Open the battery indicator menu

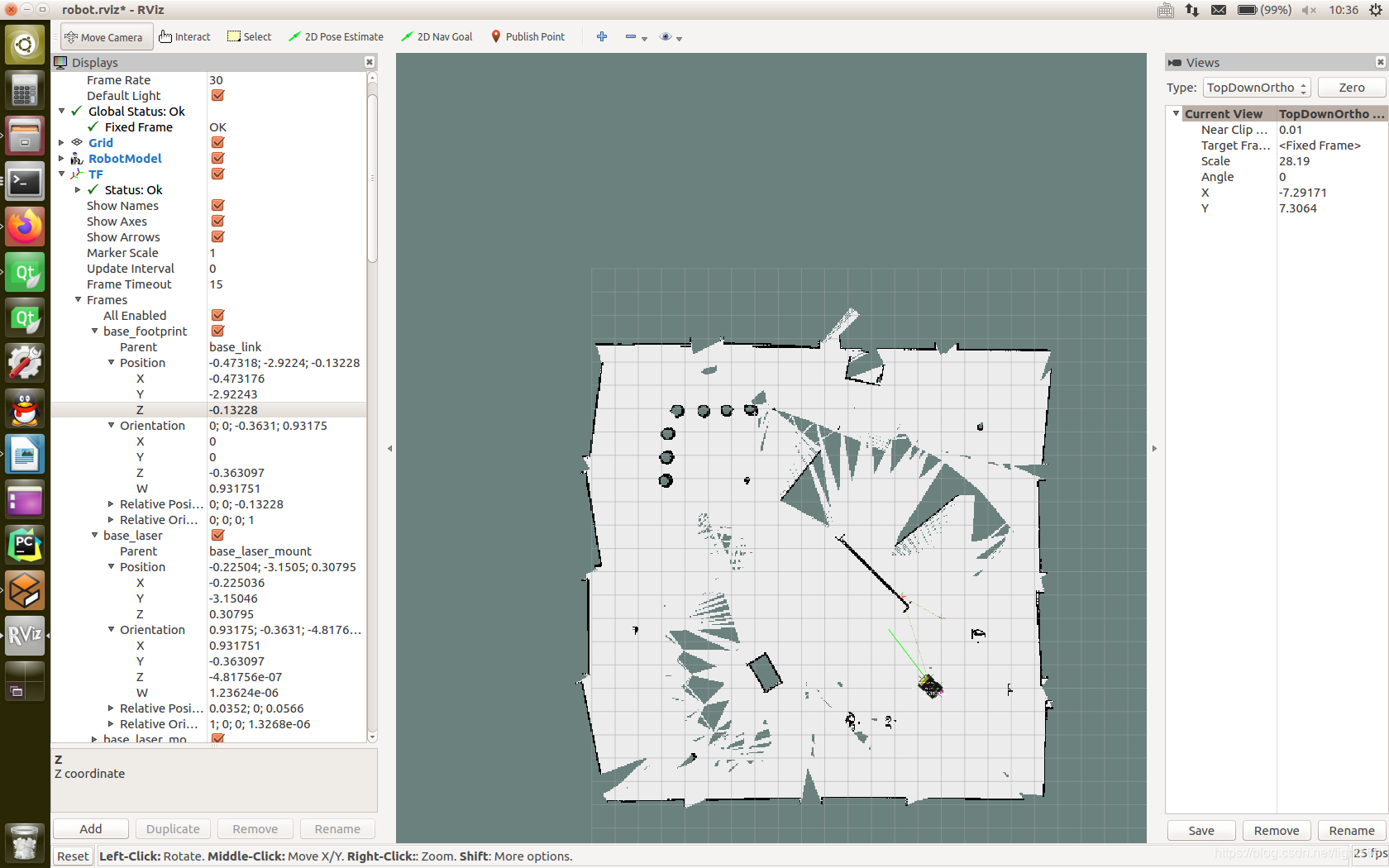coord(1264,10)
